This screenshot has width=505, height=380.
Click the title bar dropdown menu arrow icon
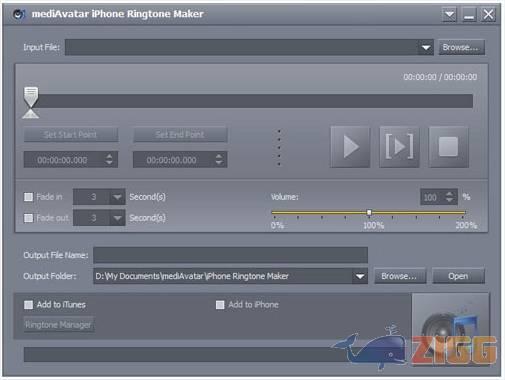click(x=449, y=15)
